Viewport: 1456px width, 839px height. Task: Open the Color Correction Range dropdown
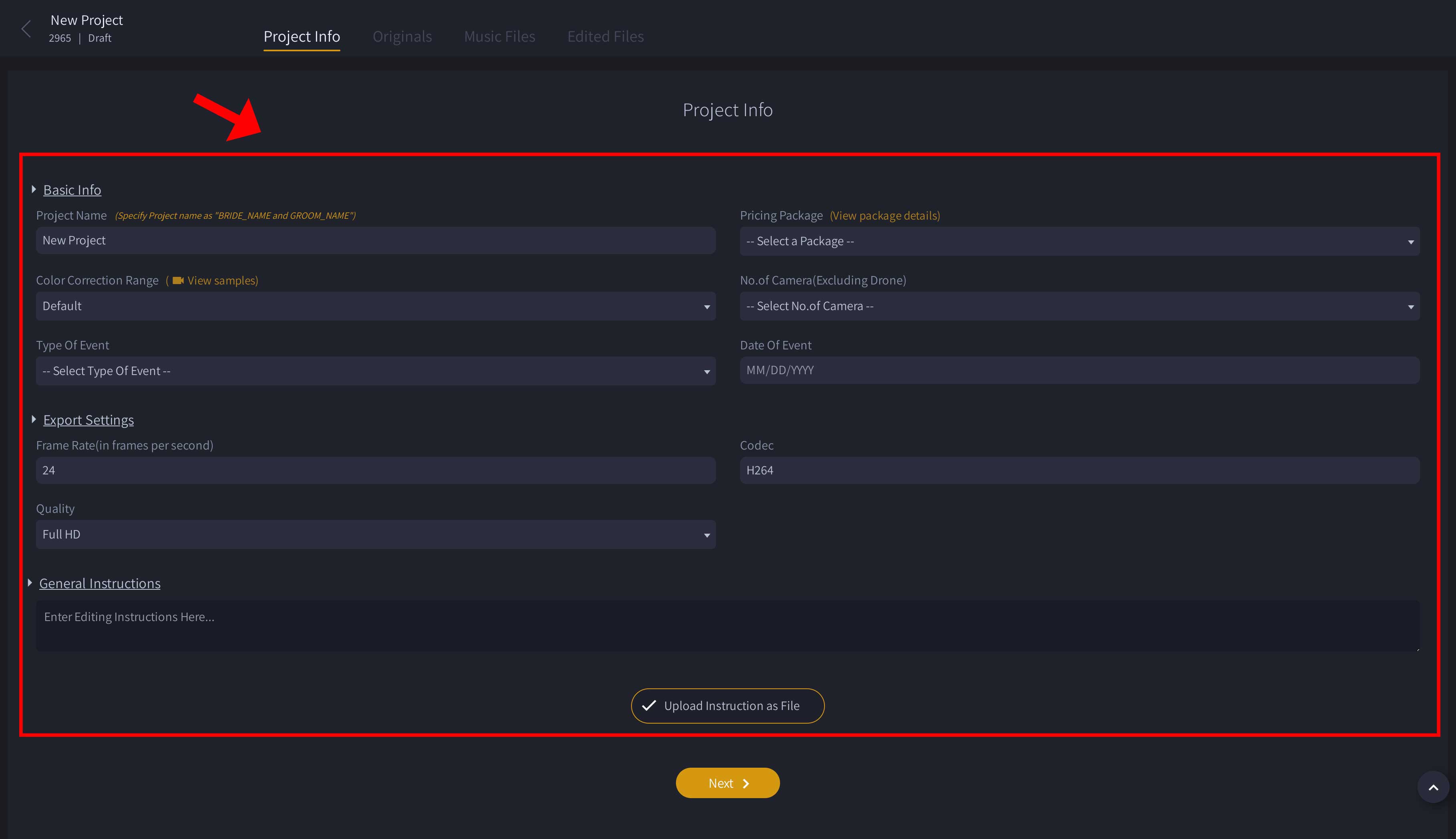(x=375, y=306)
